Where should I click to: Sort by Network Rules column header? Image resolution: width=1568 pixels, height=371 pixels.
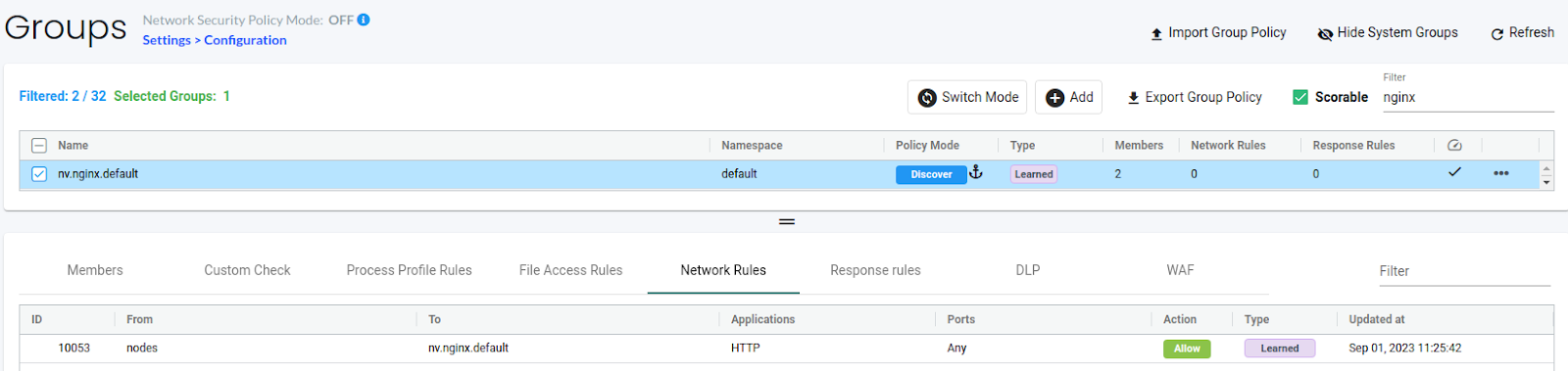pyautogui.click(x=1228, y=145)
